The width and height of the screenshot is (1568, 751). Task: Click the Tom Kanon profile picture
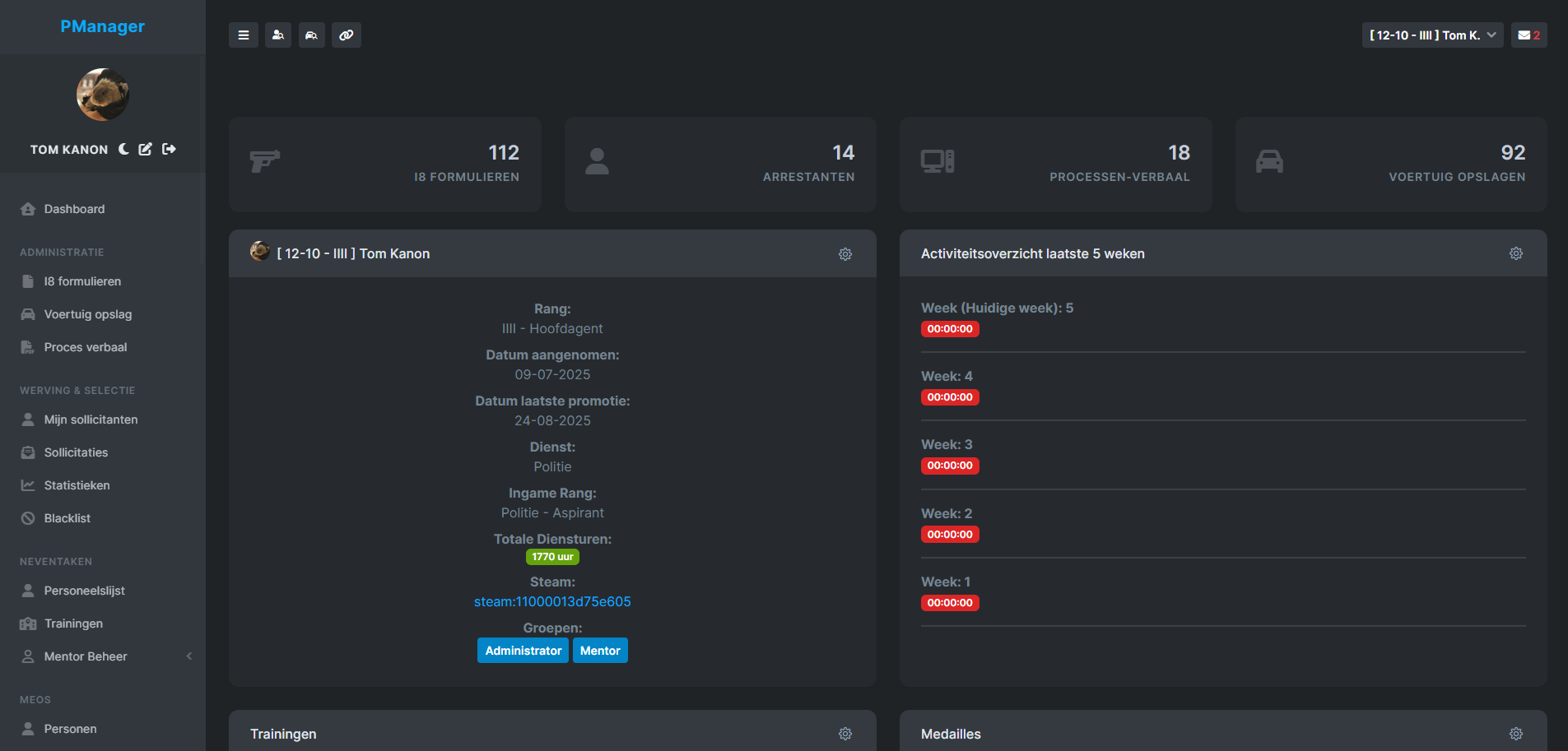[102, 94]
